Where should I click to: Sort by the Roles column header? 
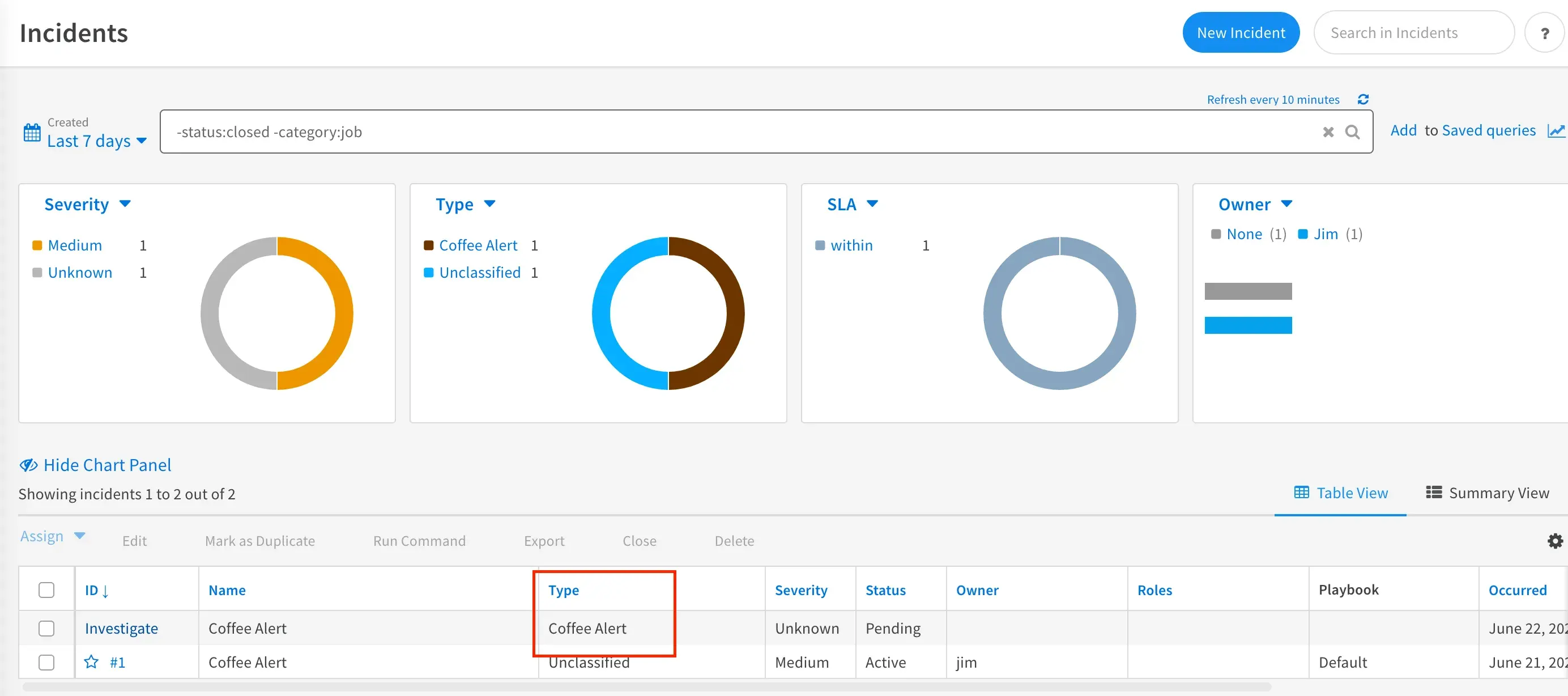click(1154, 590)
